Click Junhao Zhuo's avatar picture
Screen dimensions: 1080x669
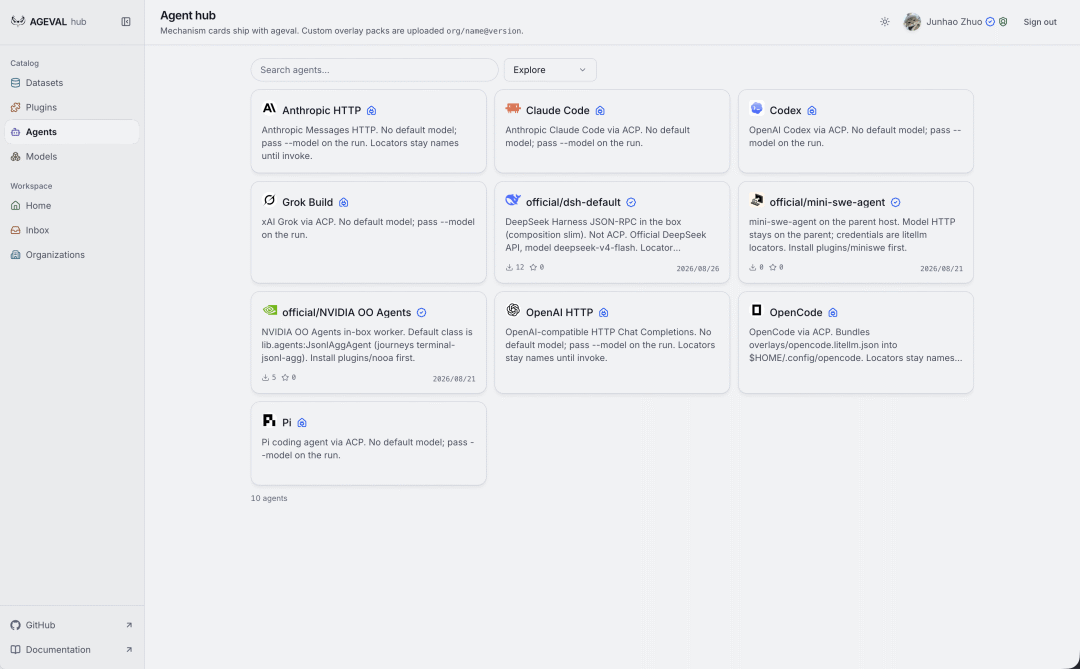point(912,22)
